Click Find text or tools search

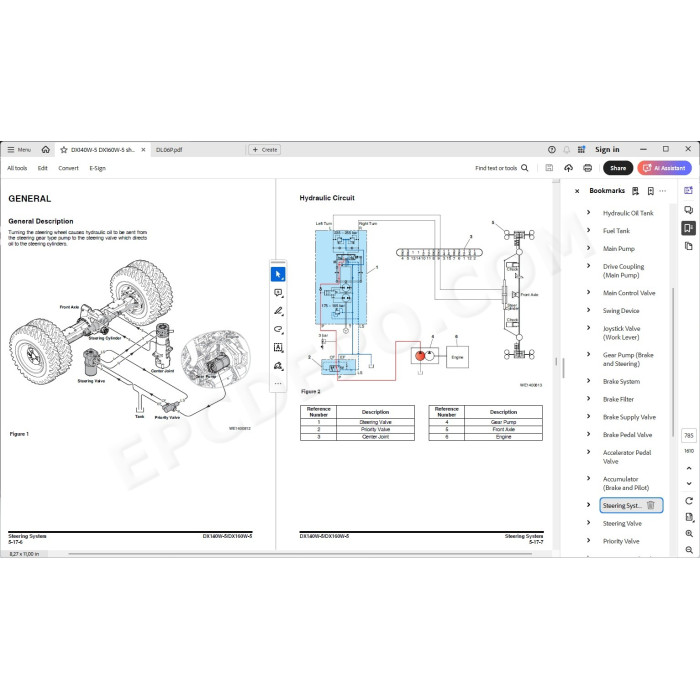tap(502, 168)
